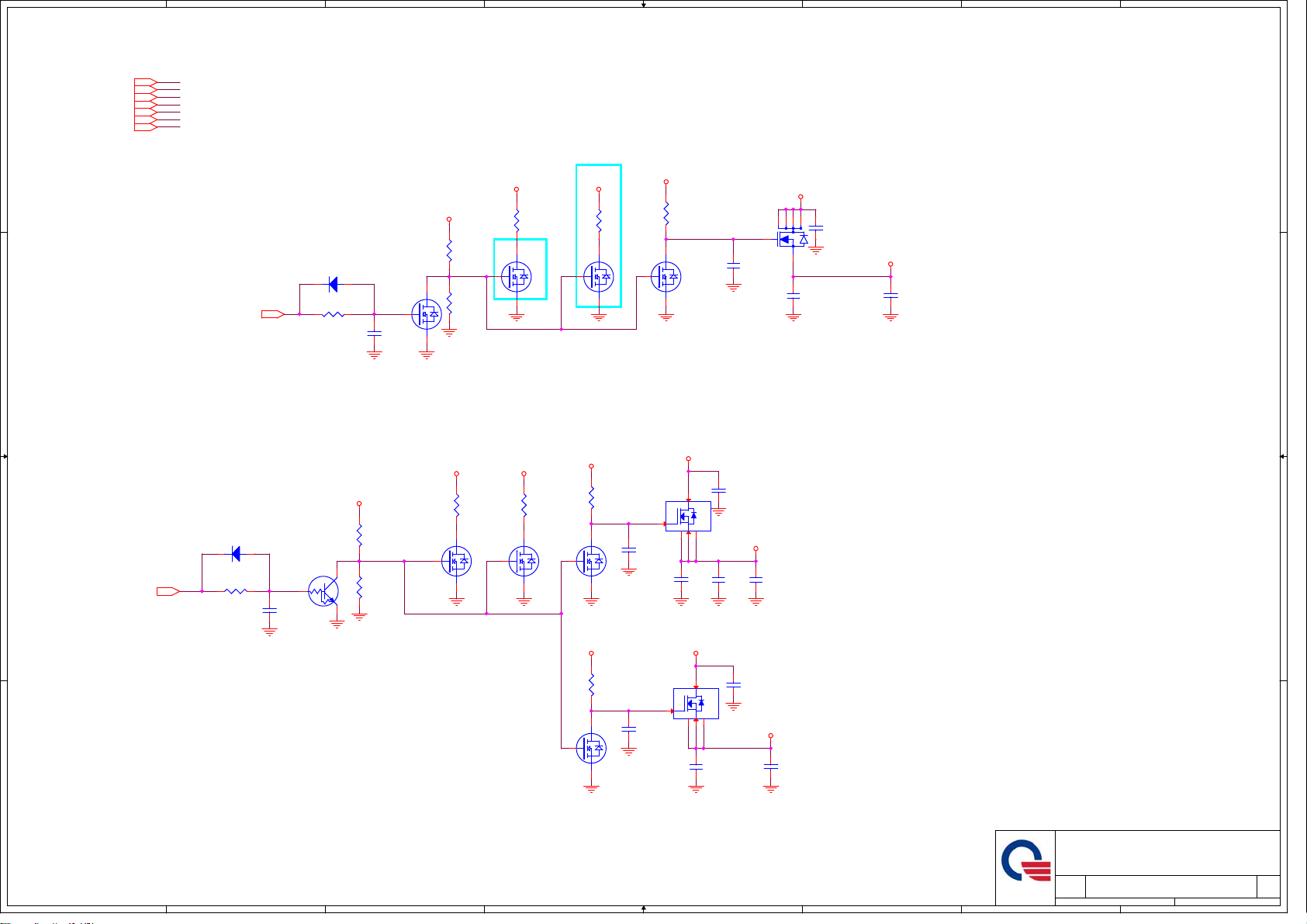Image resolution: width=1307 pixels, height=924 pixels.
Task: Select the diode in the lower circuit
Action: click(x=236, y=554)
